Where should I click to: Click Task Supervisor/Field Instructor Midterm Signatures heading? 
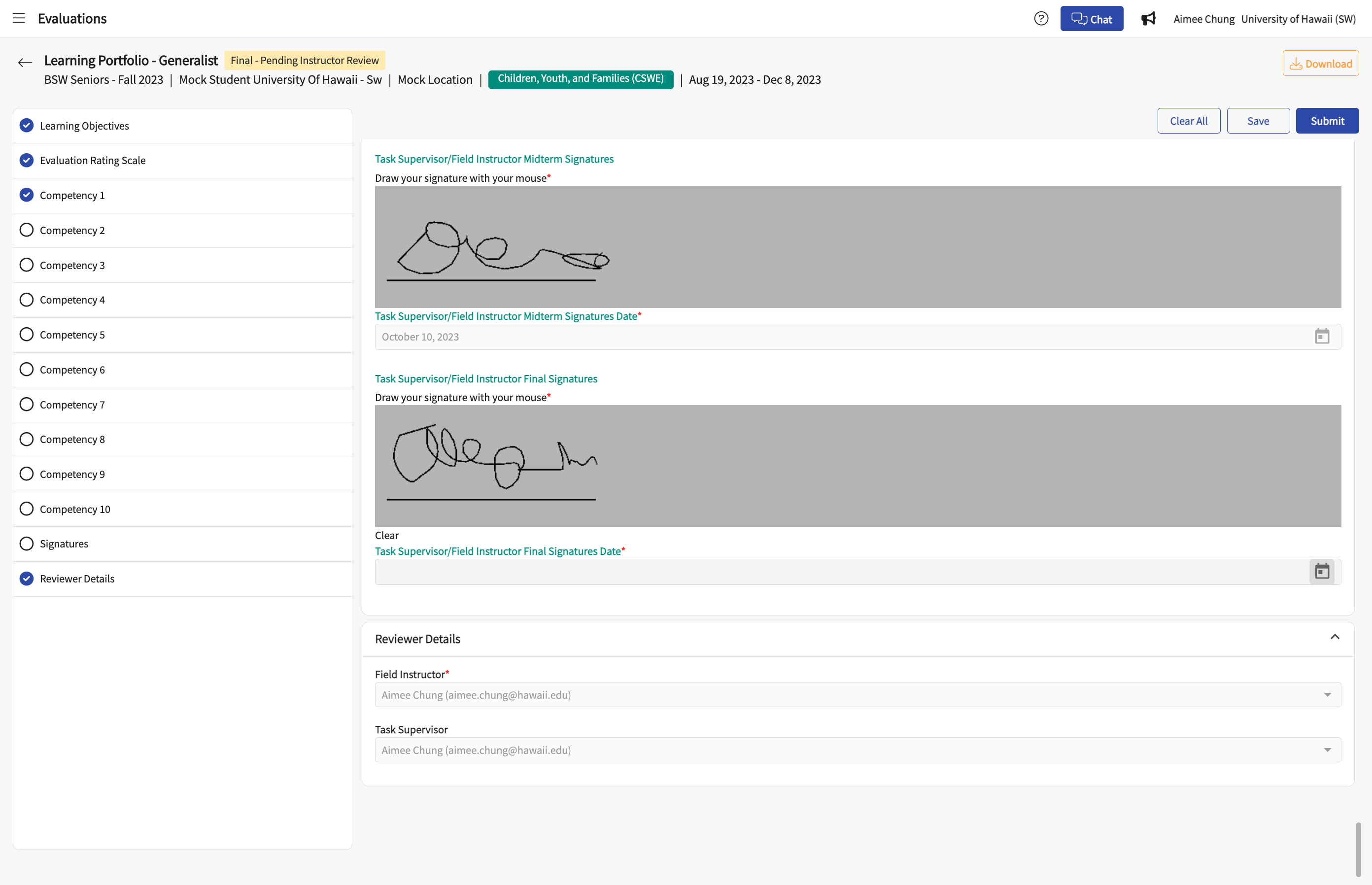point(494,159)
